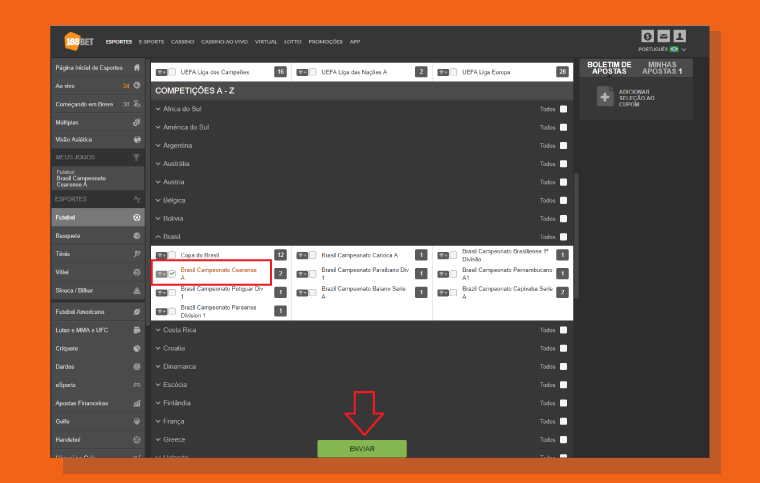Click the plus icon to add selection to coupon

(x=605, y=97)
